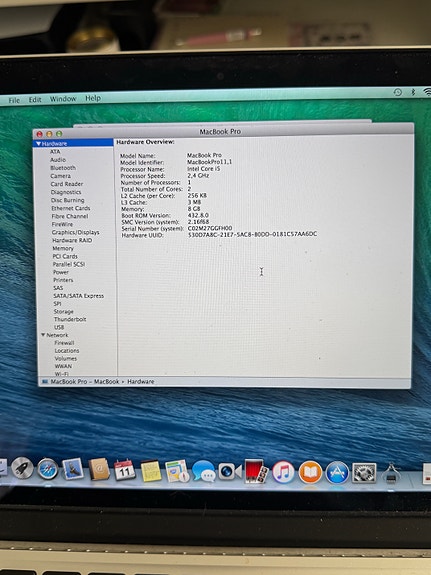Select Locations under Network
Viewport: 431px width, 575px height.
pos(67,351)
